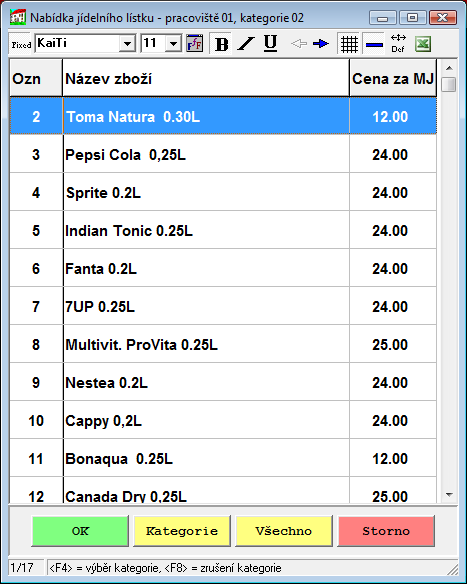Reset column widths with Def icon
The width and height of the screenshot is (467, 584).
398,44
